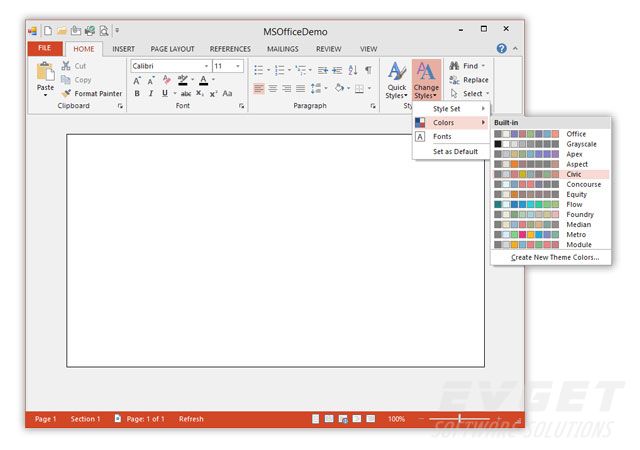This screenshot has width=640, height=450.
Task: Click the Find binoculars button
Action: (x=467, y=66)
